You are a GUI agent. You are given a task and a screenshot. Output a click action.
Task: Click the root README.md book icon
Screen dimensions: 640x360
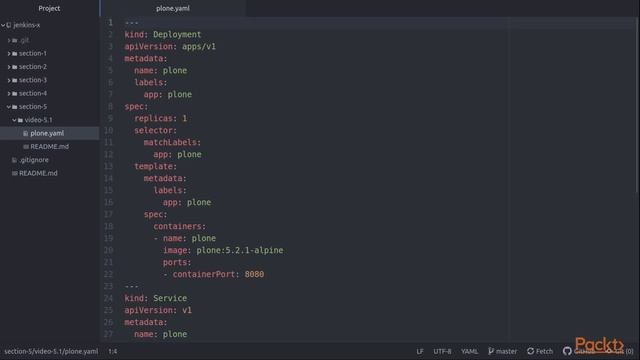click(x=15, y=173)
